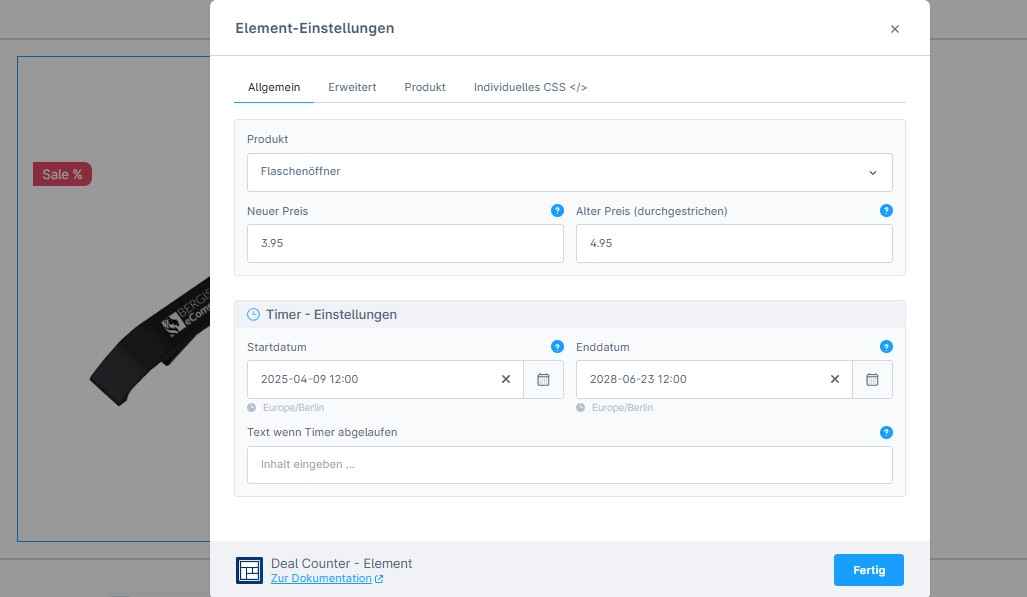The width and height of the screenshot is (1027, 597).
Task: Switch to the Erweitert tab
Action: click(x=352, y=88)
